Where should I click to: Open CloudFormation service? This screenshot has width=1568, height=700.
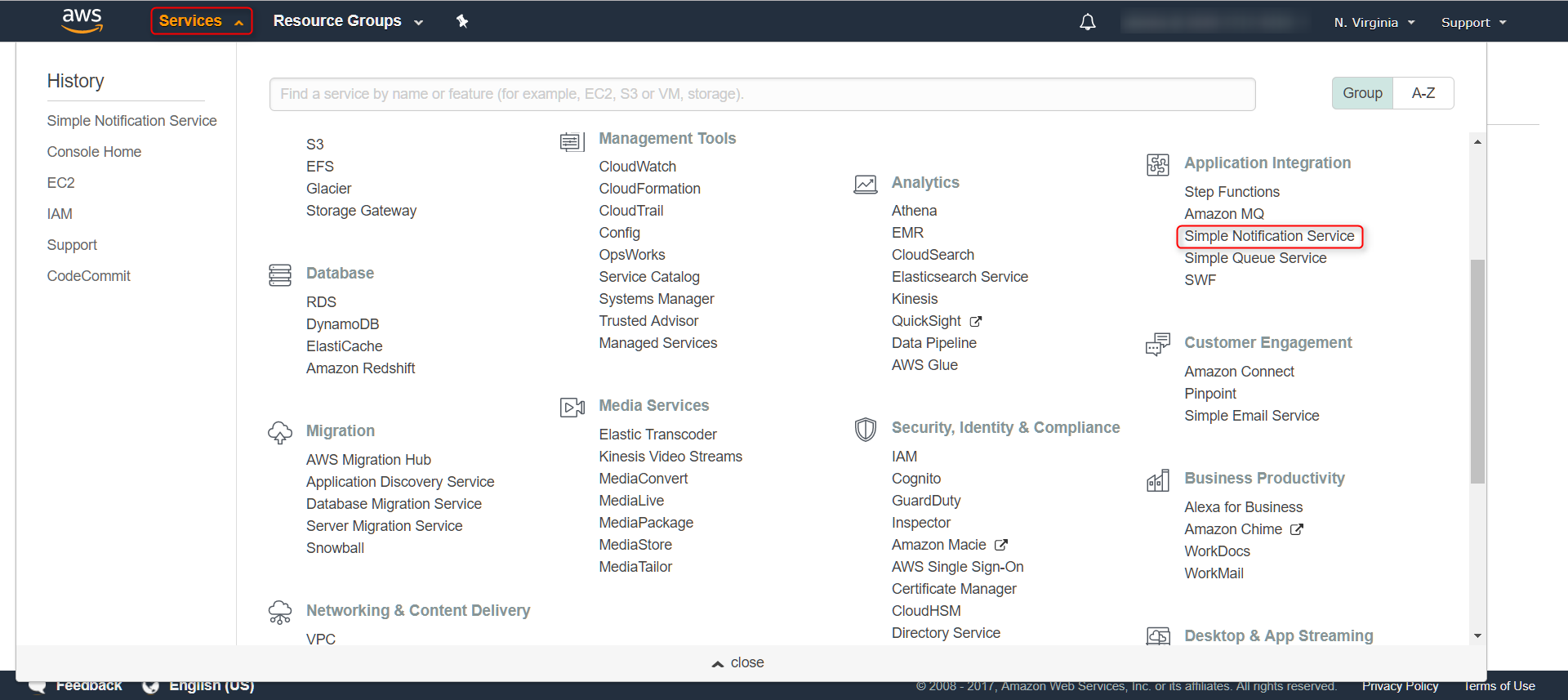(649, 189)
